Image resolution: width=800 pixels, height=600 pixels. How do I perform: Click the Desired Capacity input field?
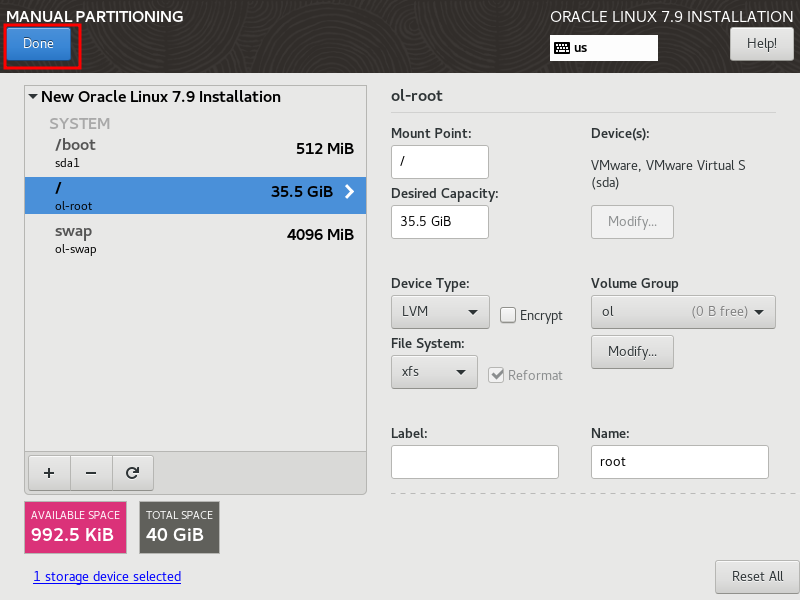click(x=440, y=222)
